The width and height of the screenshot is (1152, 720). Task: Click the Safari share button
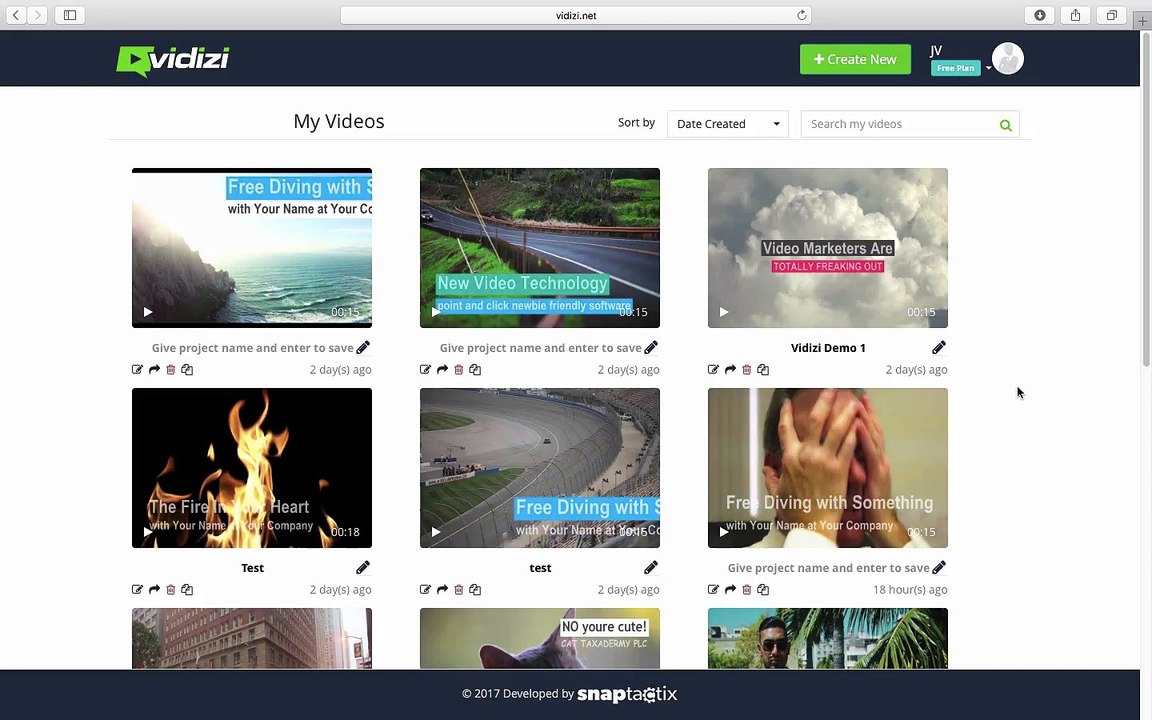[1076, 15]
